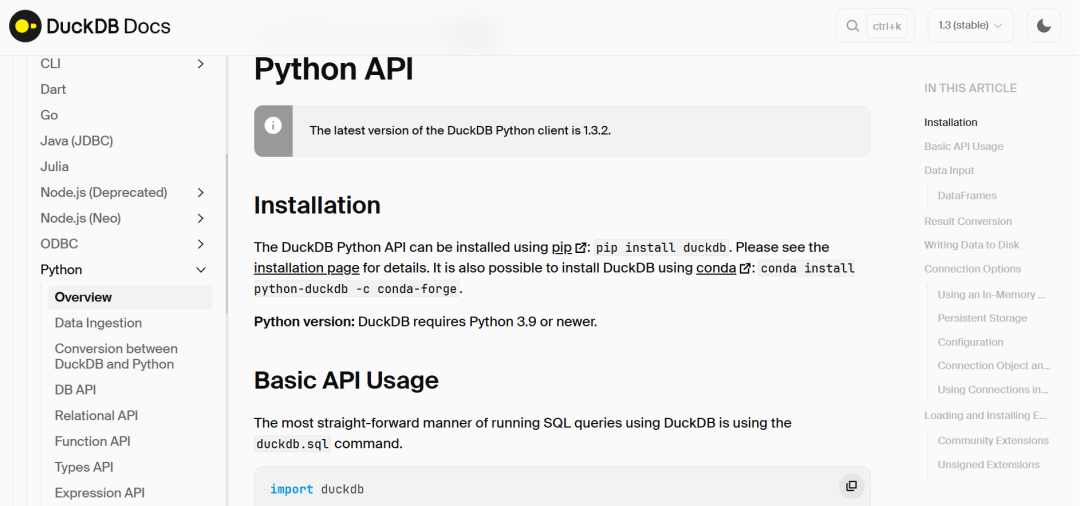This screenshot has width=1080, height=506.
Task: Open the Go client page
Action: coord(49,115)
